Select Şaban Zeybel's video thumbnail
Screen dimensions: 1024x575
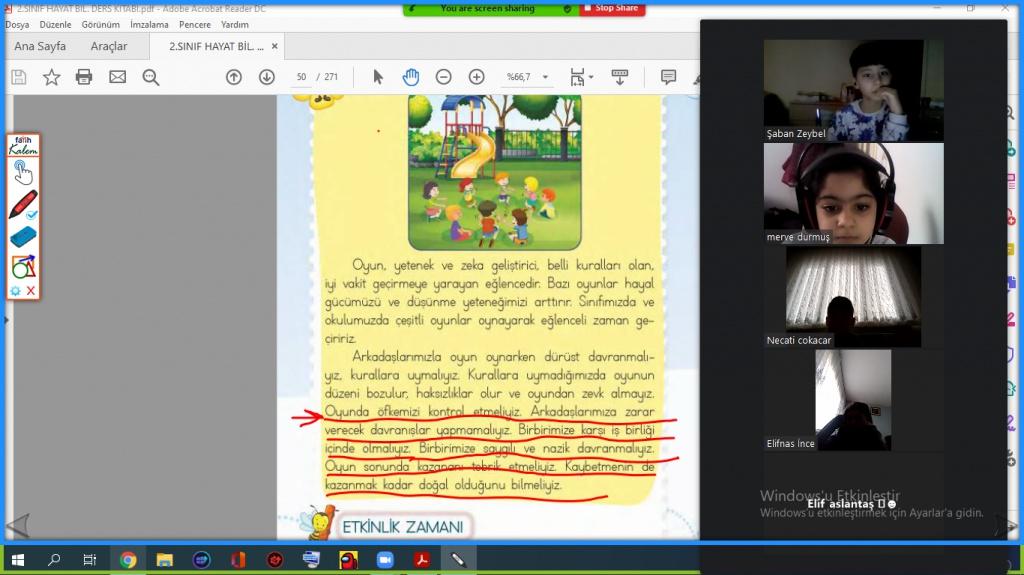coord(854,90)
